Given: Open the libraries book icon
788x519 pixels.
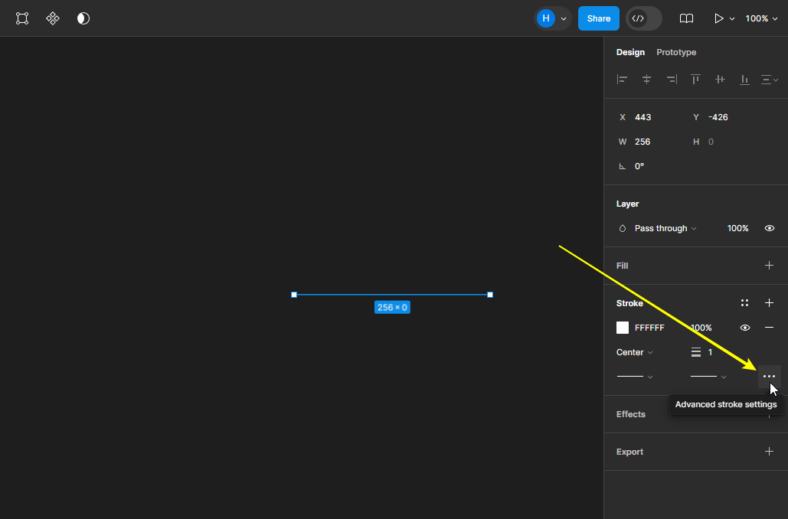Looking at the screenshot, I should coord(686,19).
